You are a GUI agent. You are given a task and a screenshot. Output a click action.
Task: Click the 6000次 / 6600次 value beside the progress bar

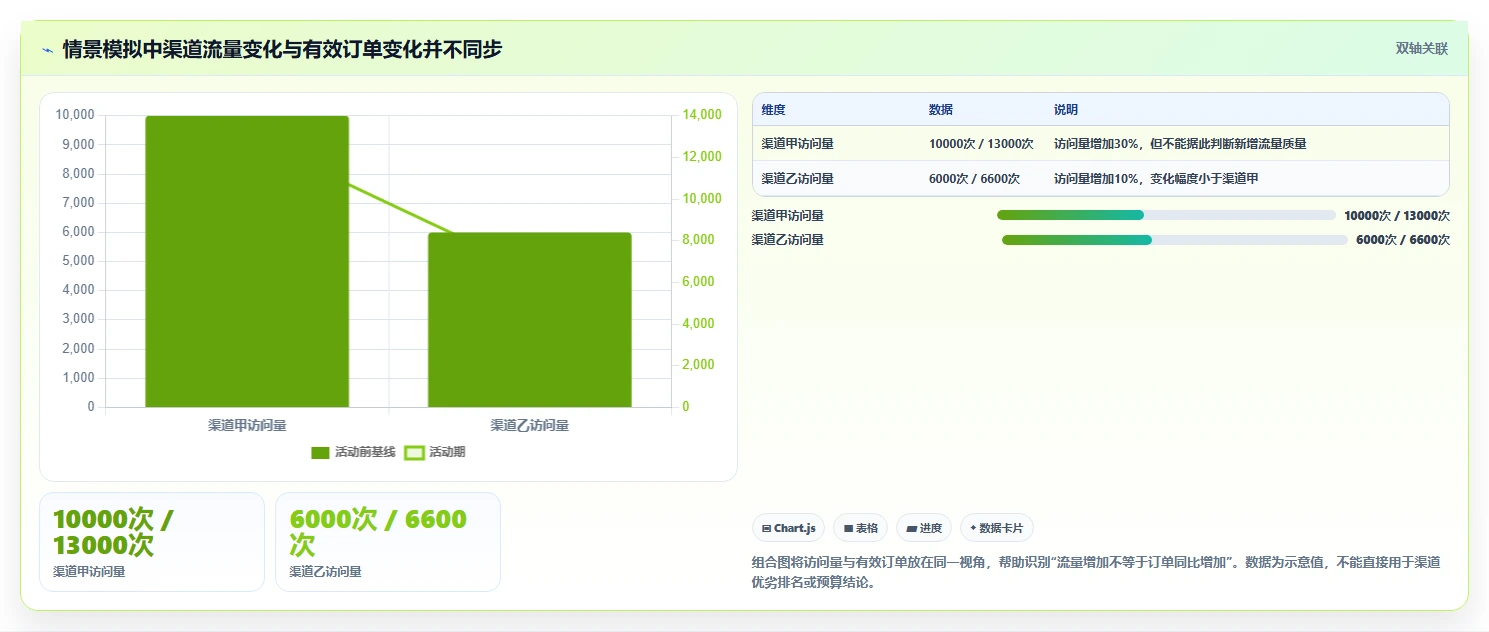[x=1403, y=240]
